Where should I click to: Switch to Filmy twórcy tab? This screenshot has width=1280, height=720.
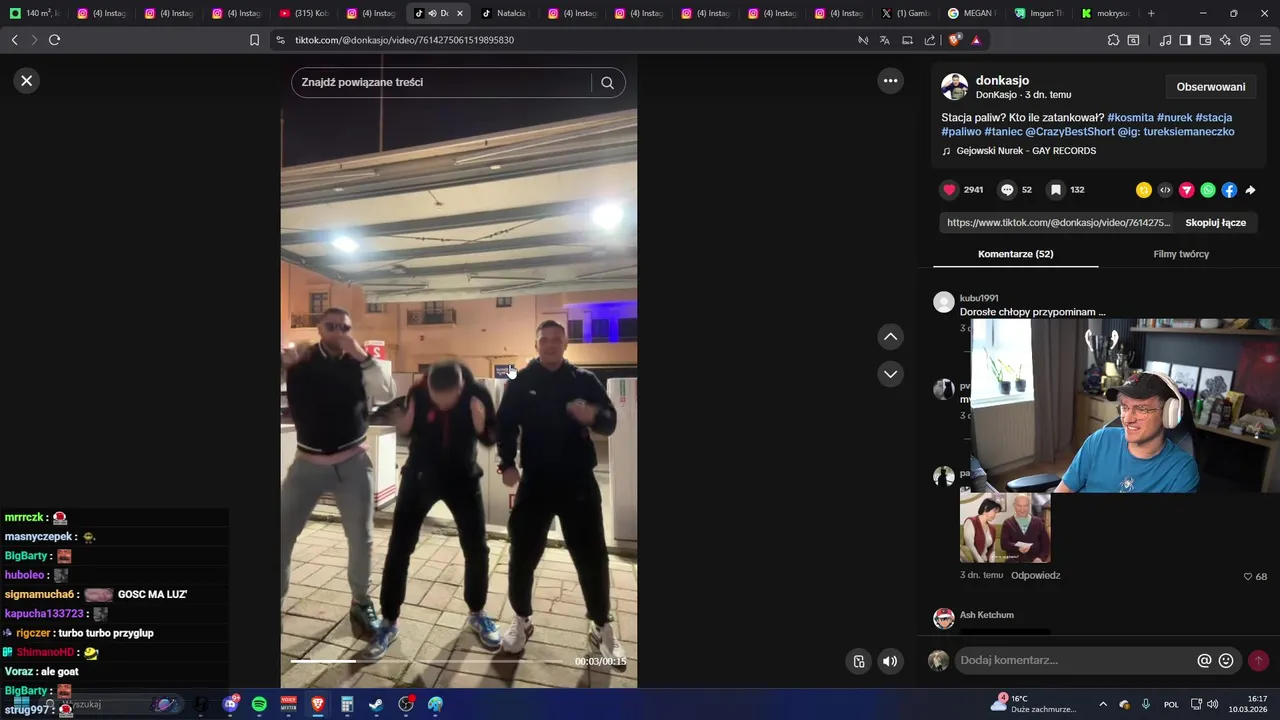click(1181, 254)
